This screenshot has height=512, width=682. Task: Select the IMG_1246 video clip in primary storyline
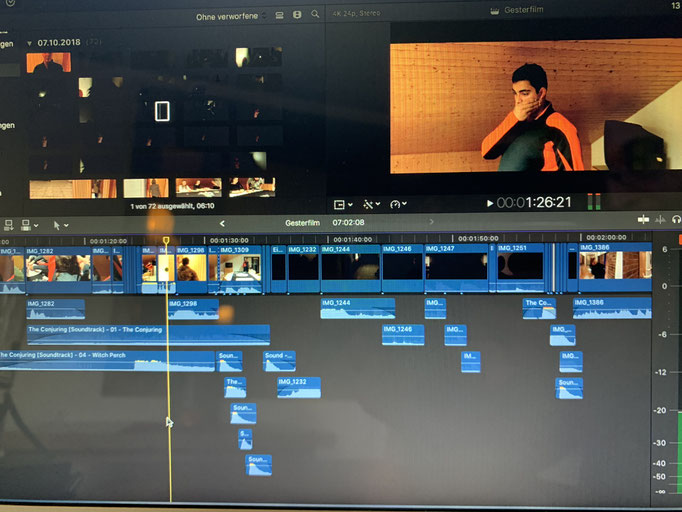(x=403, y=268)
